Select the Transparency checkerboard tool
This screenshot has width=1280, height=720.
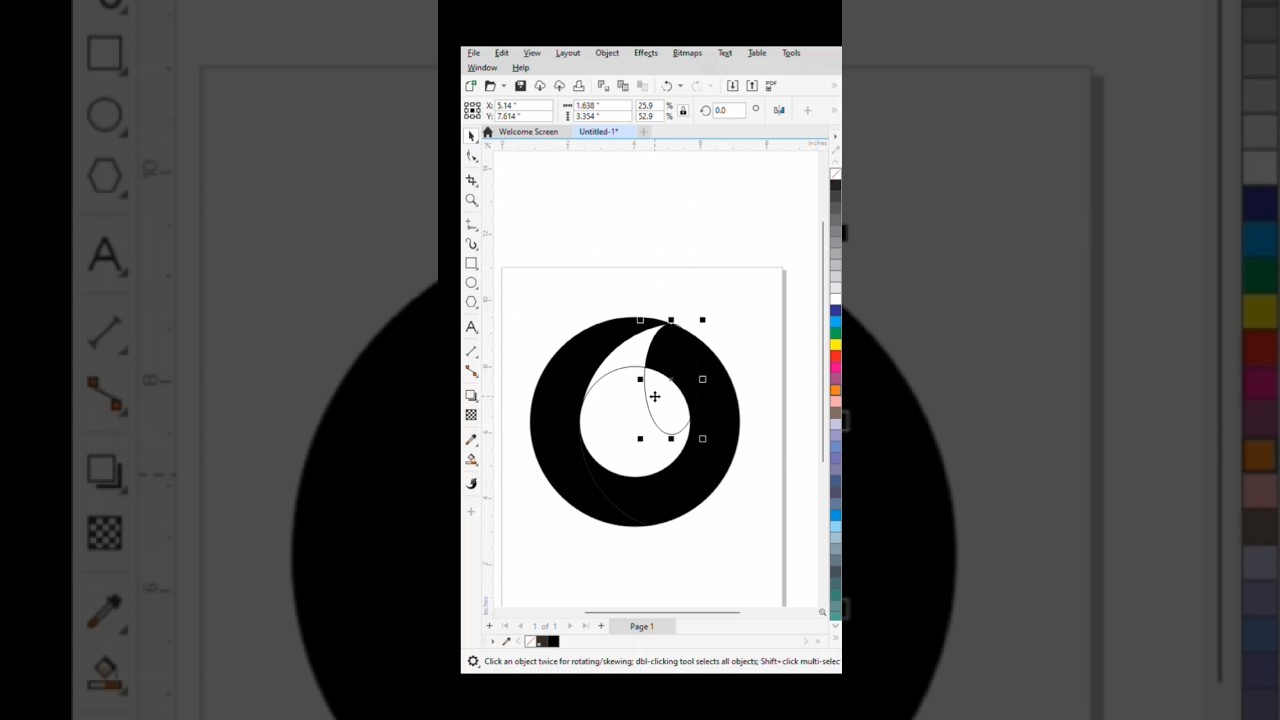(471, 415)
